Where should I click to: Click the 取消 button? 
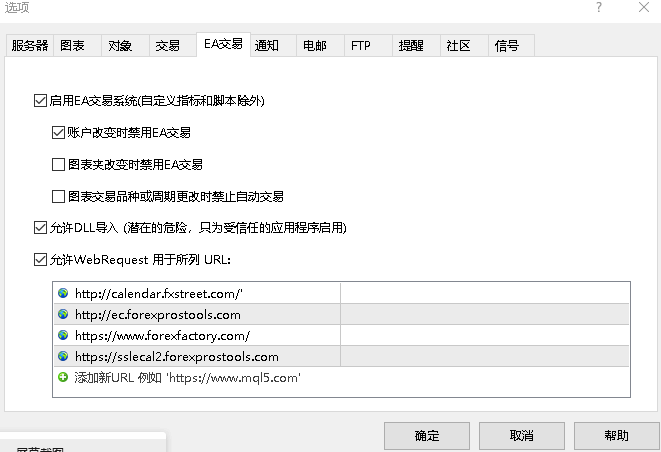click(x=521, y=436)
